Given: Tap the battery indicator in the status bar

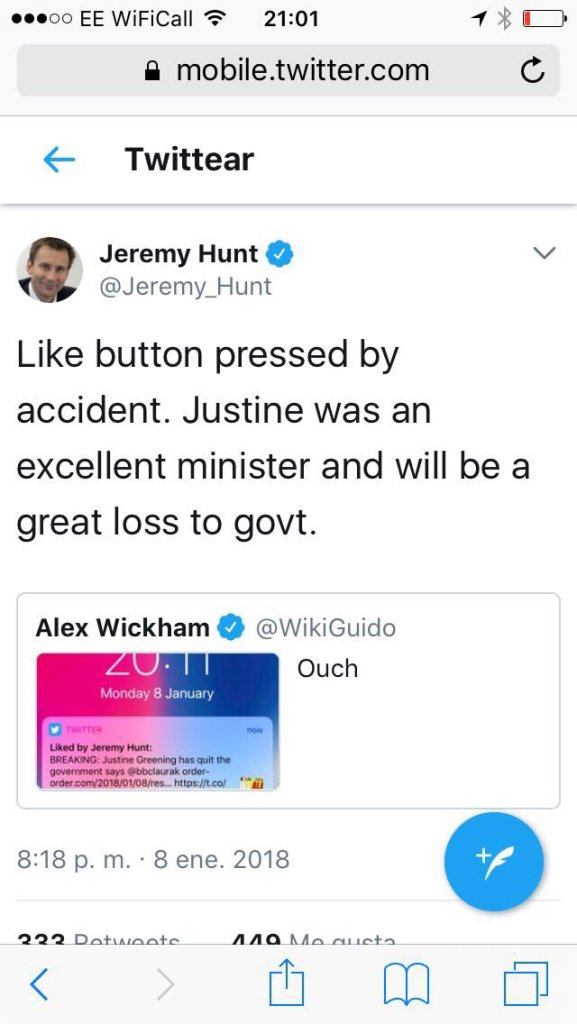Looking at the screenshot, I should [543, 19].
